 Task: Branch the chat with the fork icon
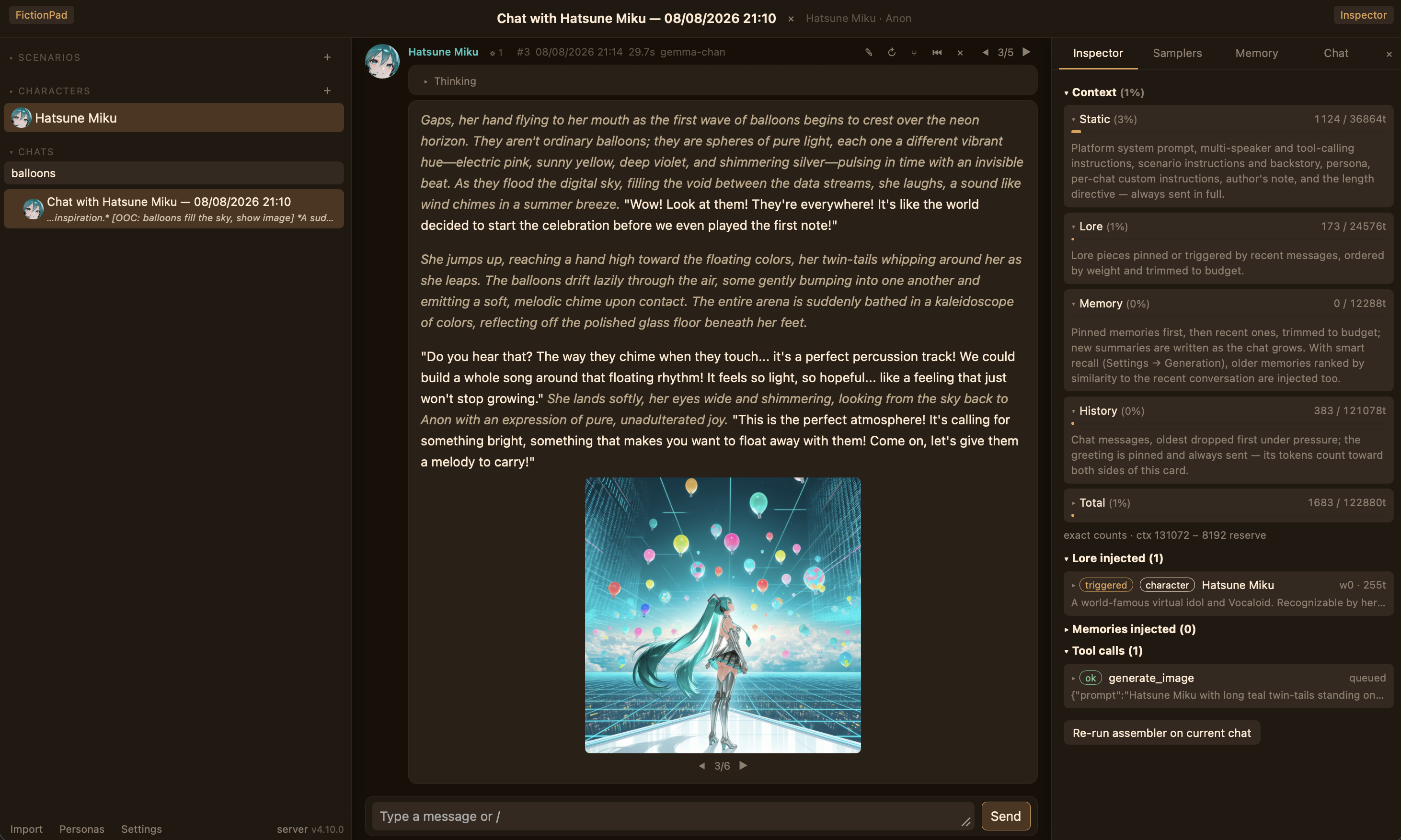914,53
